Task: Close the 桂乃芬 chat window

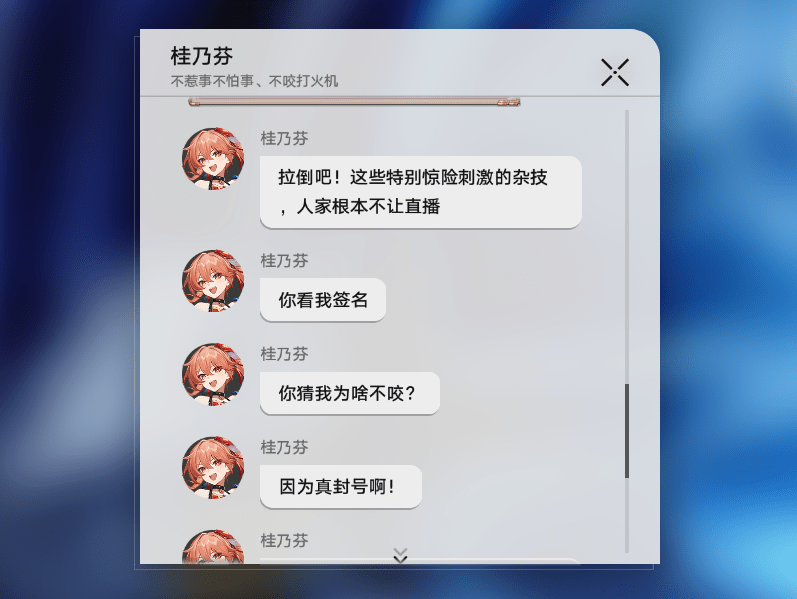Action: [615, 72]
